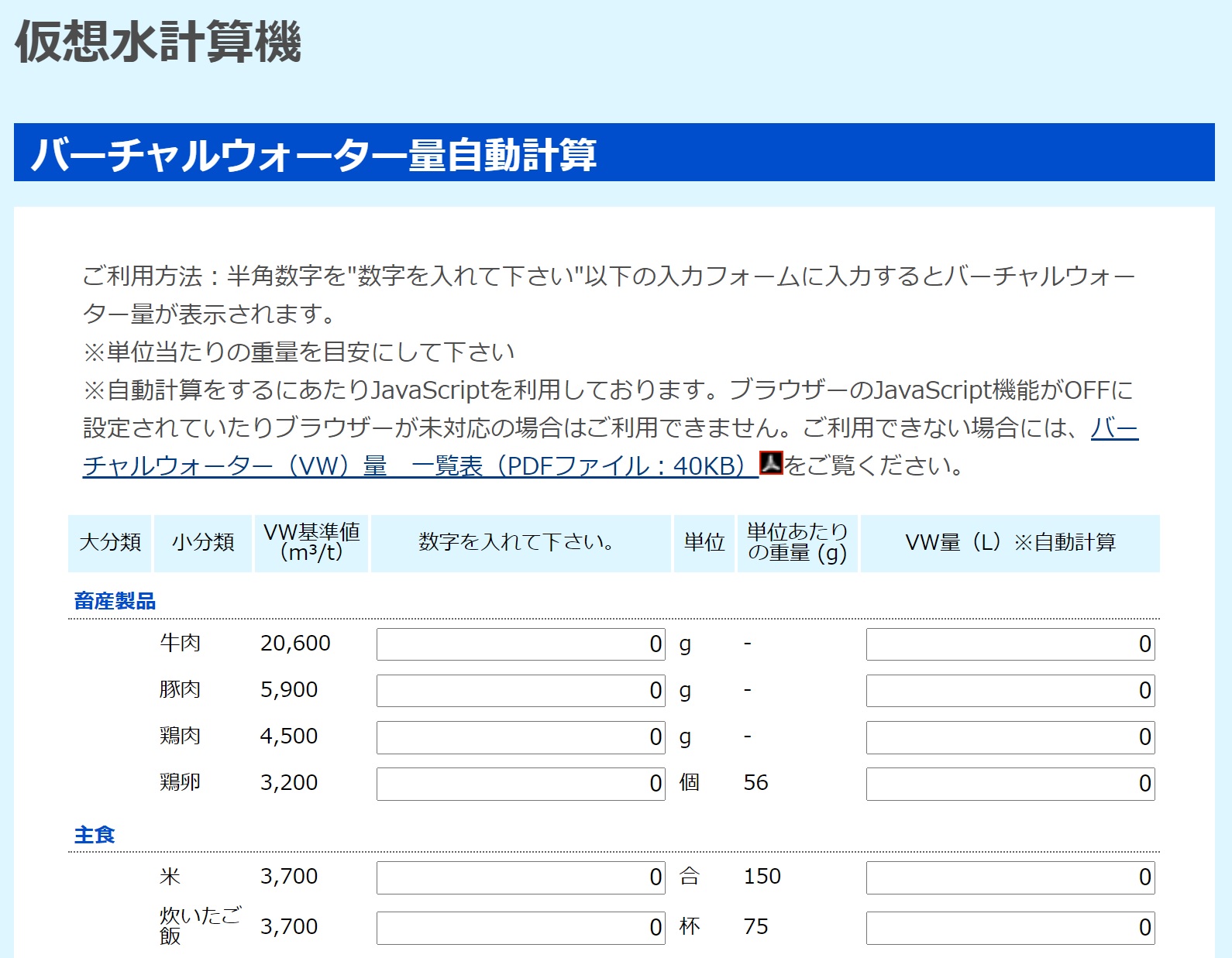Click the 仮想水計算機 page title
This screenshot has height=958, width=1232.
tap(158, 42)
